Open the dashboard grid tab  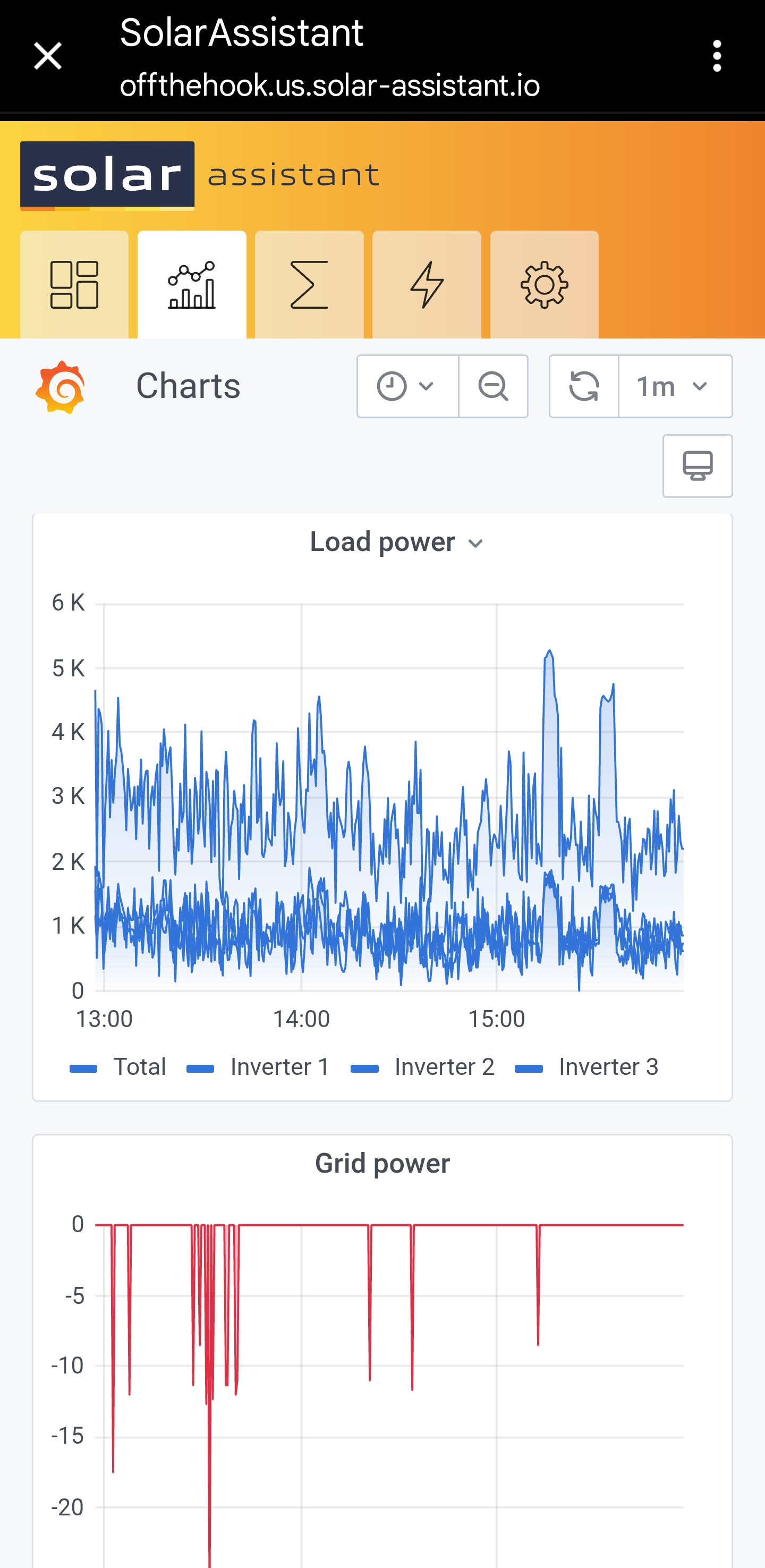(x=74, y=284)
